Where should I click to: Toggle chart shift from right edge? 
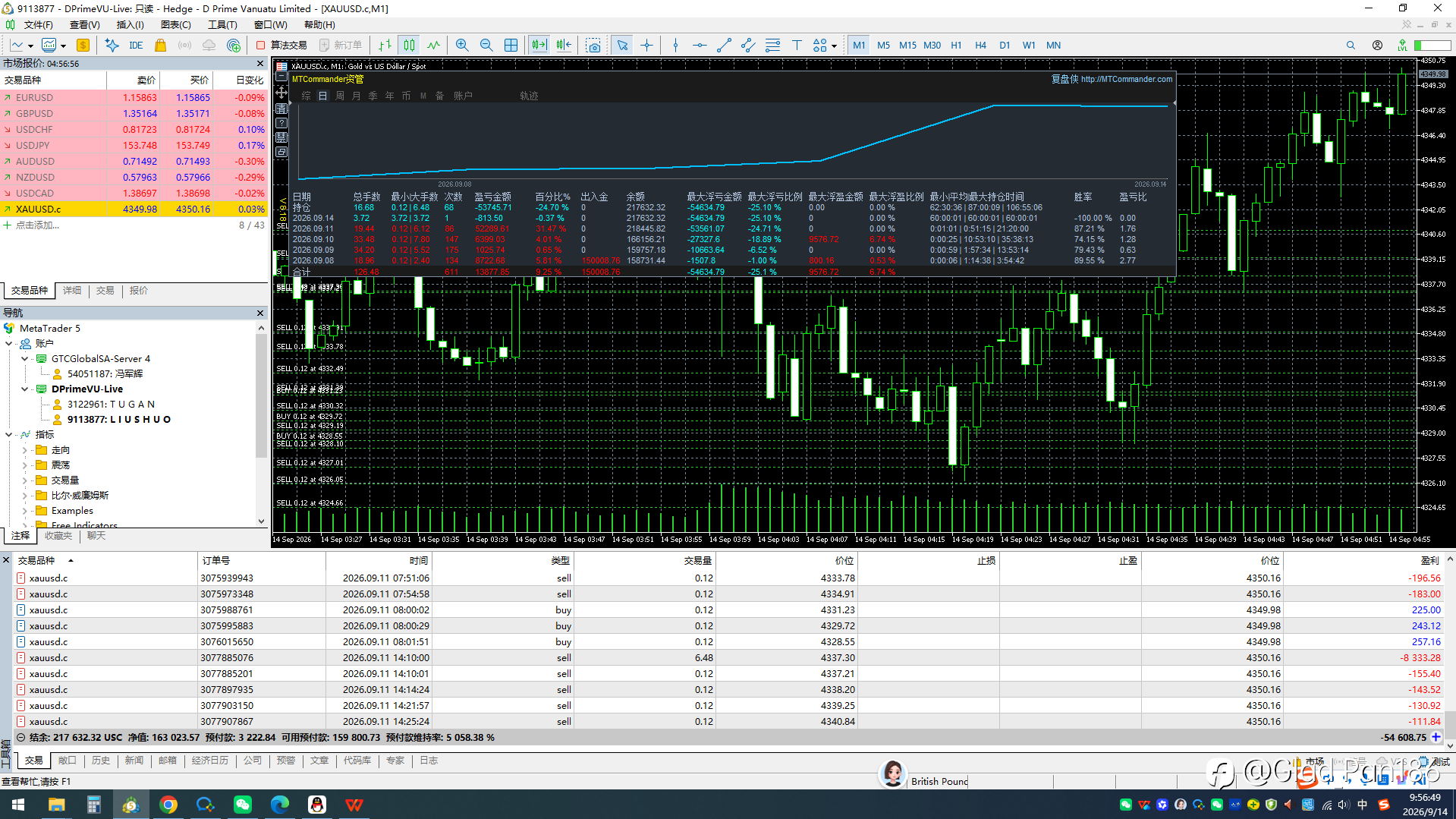pyautogui.click(x=563, y=46)
